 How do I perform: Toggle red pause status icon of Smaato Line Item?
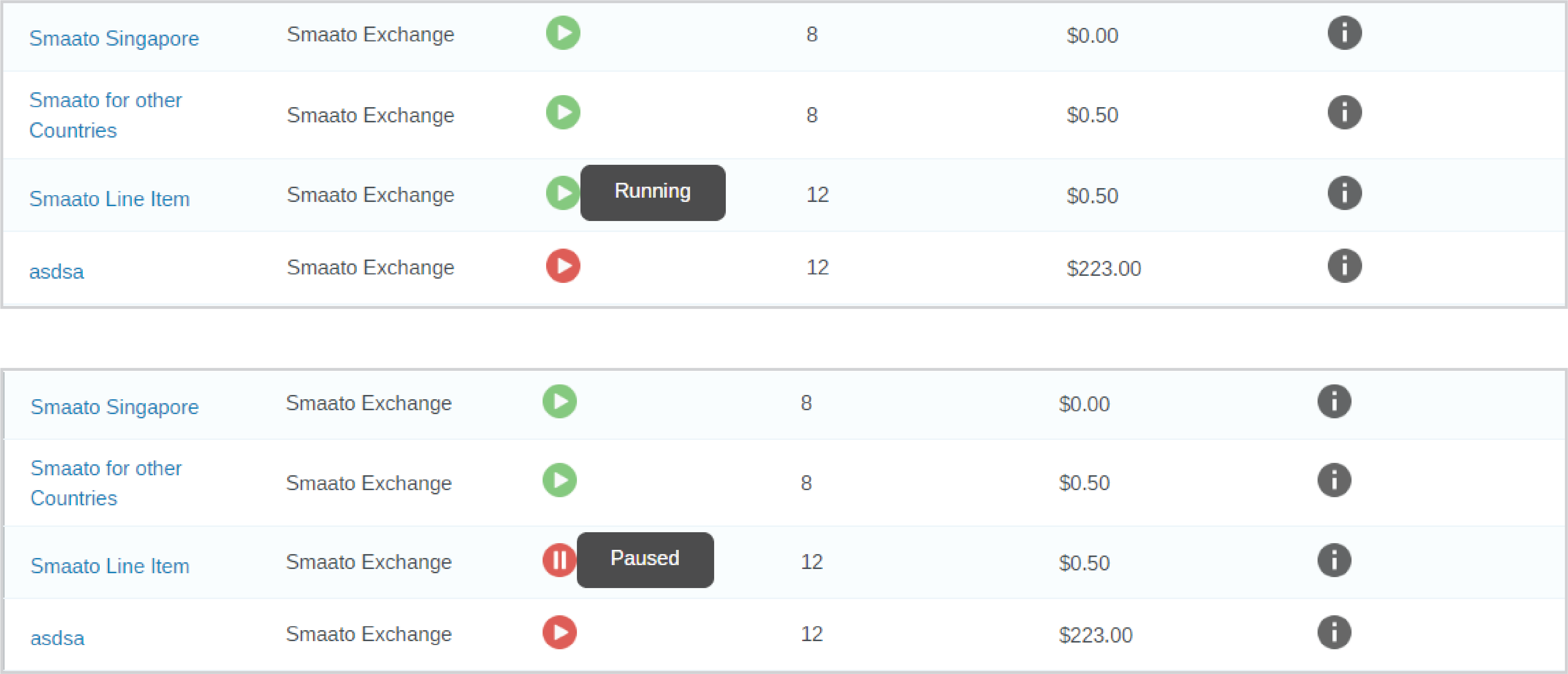point(559,560)
